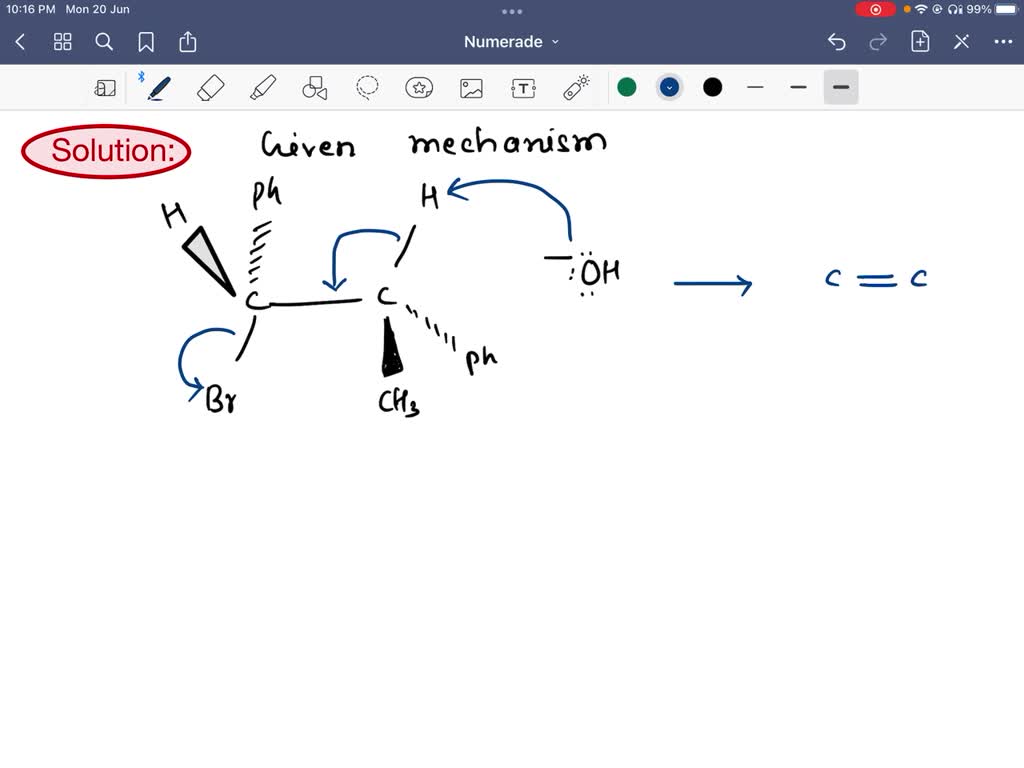Open the blue color ink options chevron
Viewport: 1024px width, 768px height.
point(669,87)
